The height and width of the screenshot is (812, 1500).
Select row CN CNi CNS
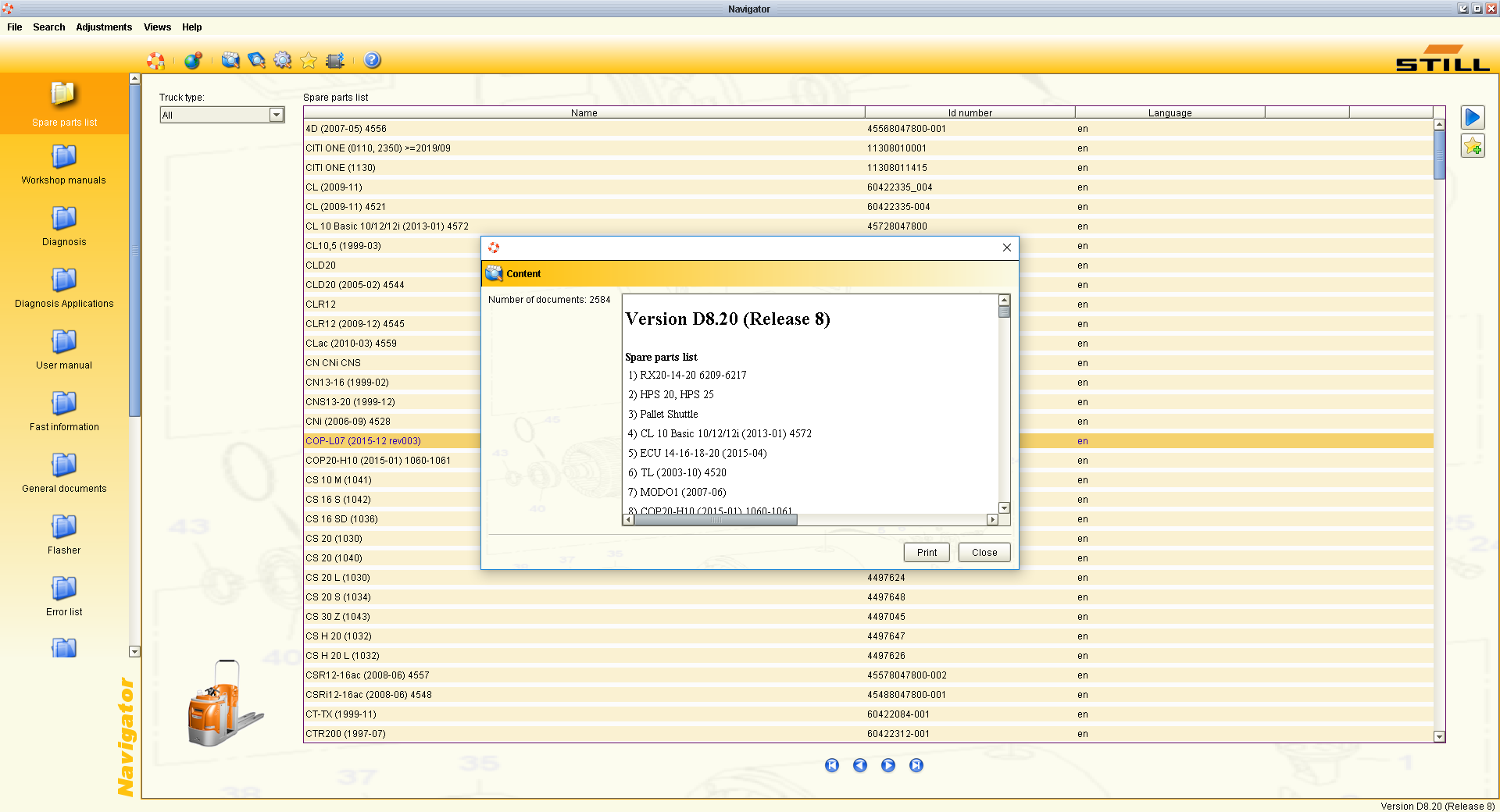[392, 363]
